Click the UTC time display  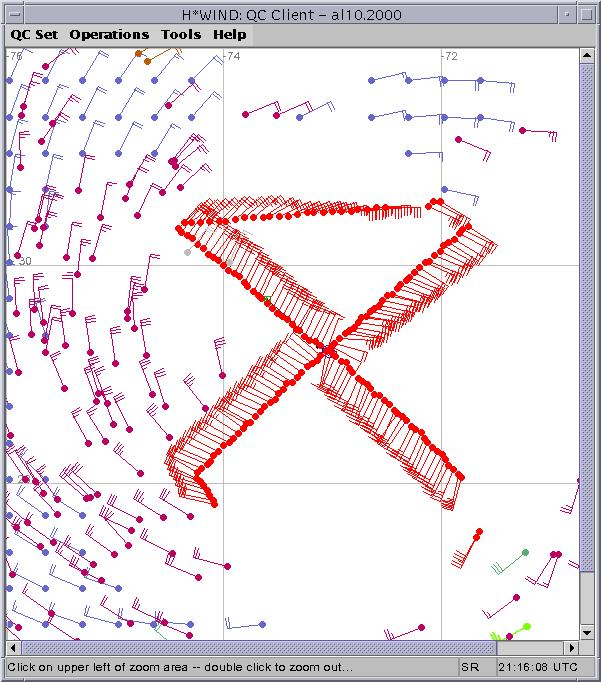[x=536, y=667]
